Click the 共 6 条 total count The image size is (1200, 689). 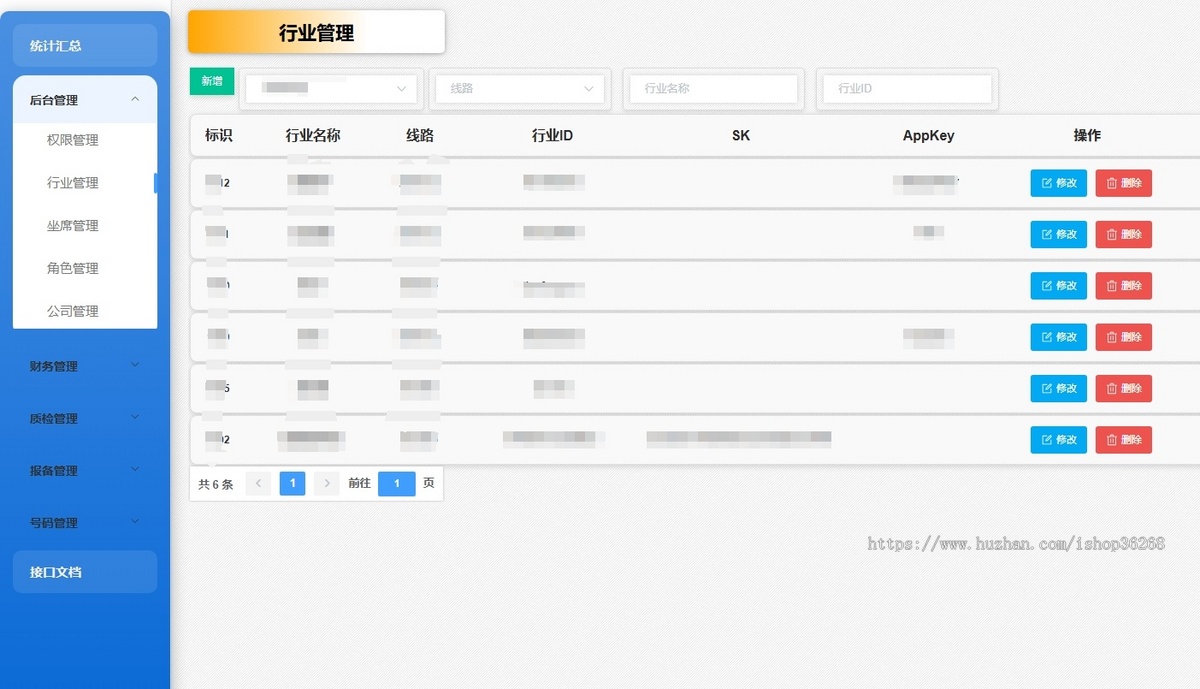click(216, 484)
